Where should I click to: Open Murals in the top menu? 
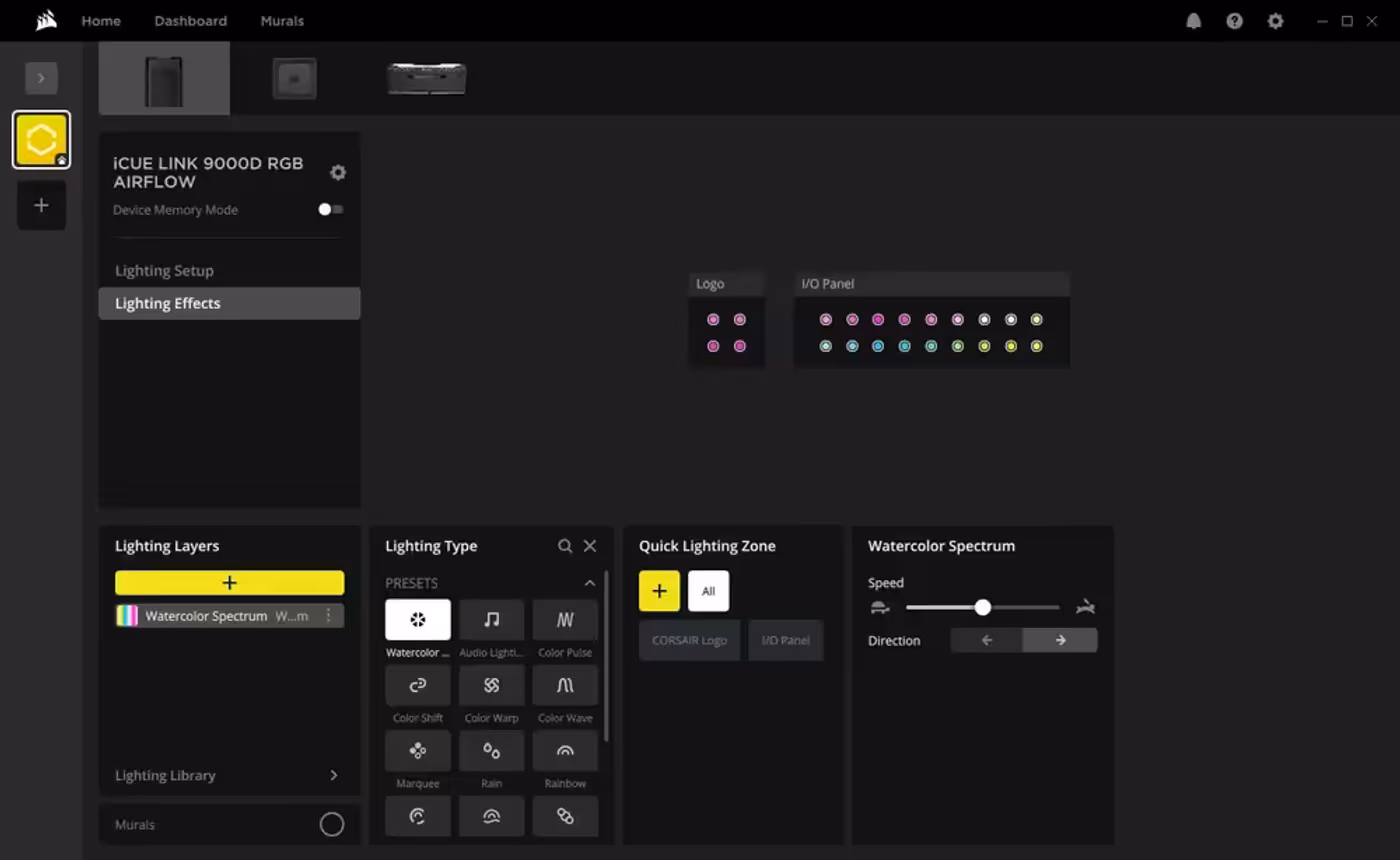[x=282, y=20]
